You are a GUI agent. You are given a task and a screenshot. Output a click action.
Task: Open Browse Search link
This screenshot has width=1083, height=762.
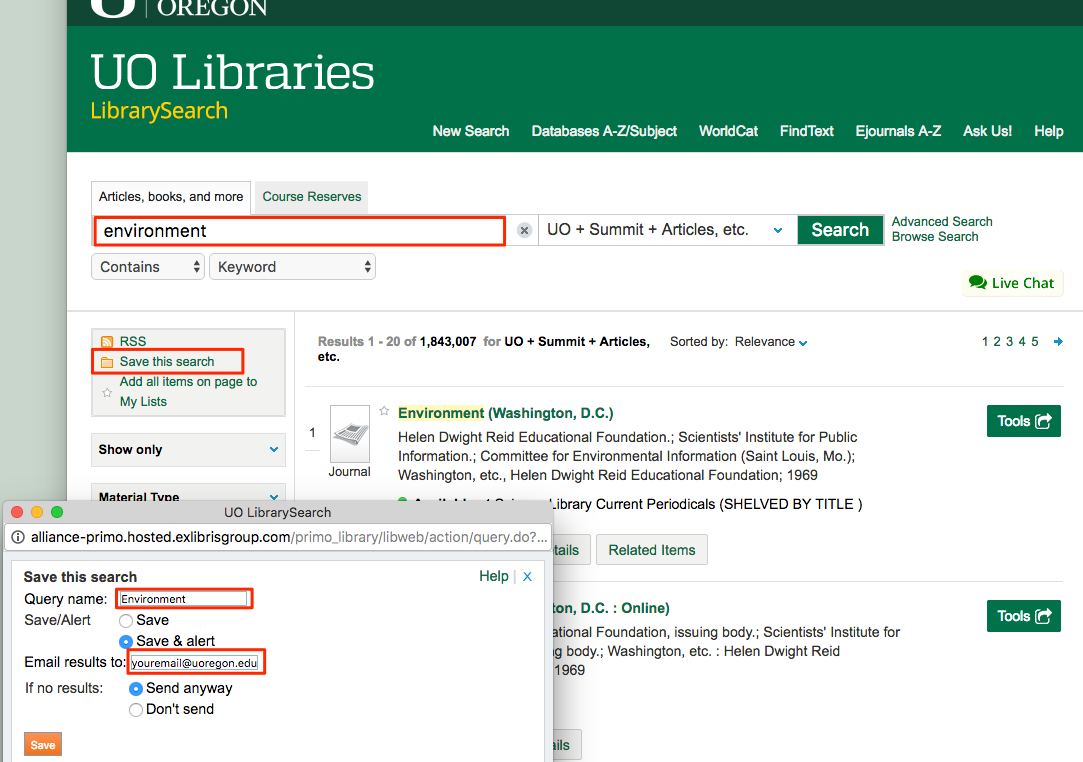pos(935,237)
